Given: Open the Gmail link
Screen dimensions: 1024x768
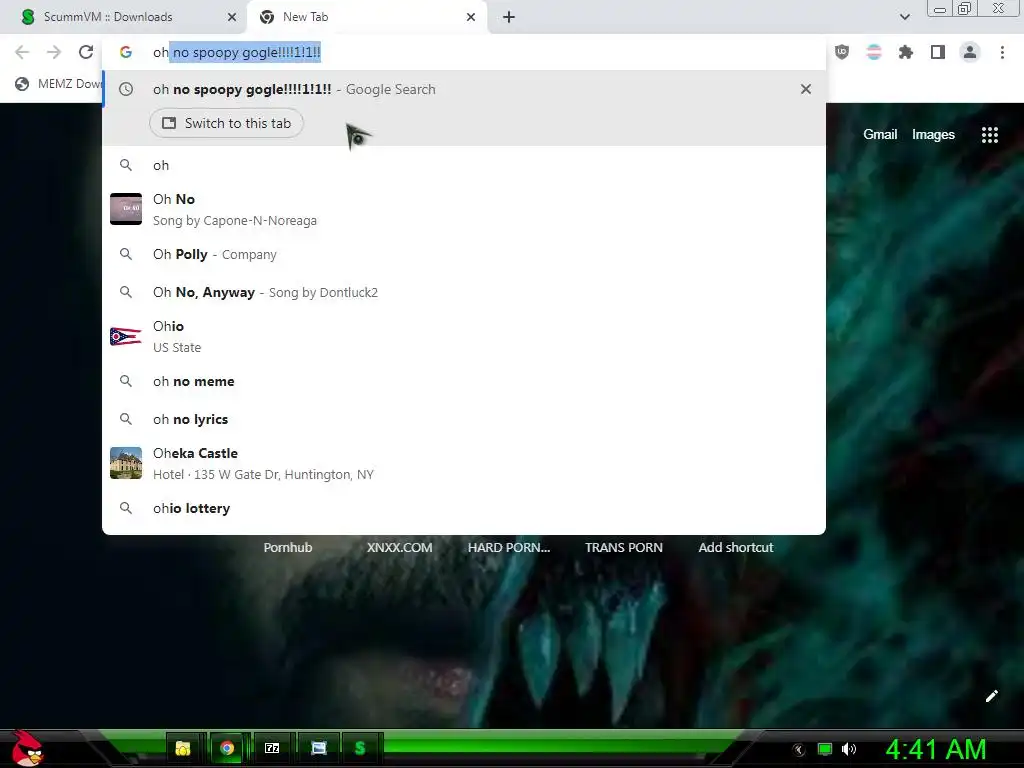Looking at the screenshot, I should [x=880, y=135].
